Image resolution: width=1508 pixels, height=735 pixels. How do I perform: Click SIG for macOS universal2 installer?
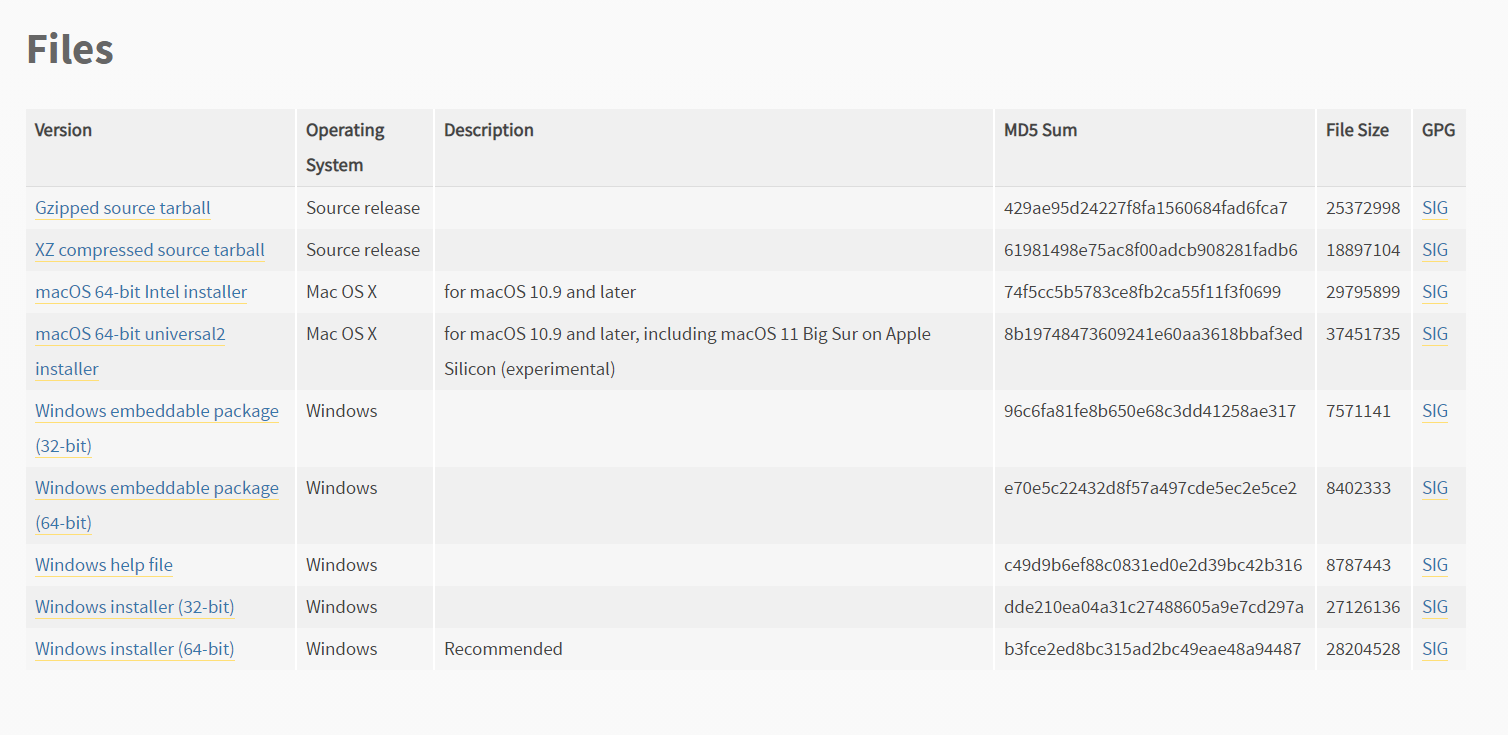coord(1435,334)
